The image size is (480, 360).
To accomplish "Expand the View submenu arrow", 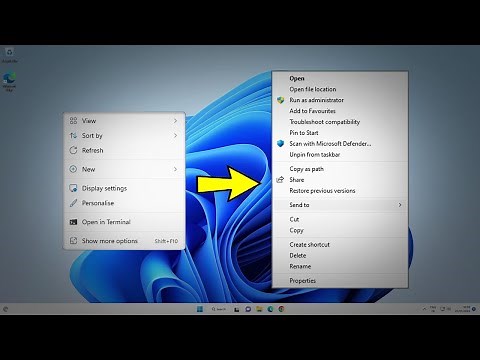I will pos(175,121).
